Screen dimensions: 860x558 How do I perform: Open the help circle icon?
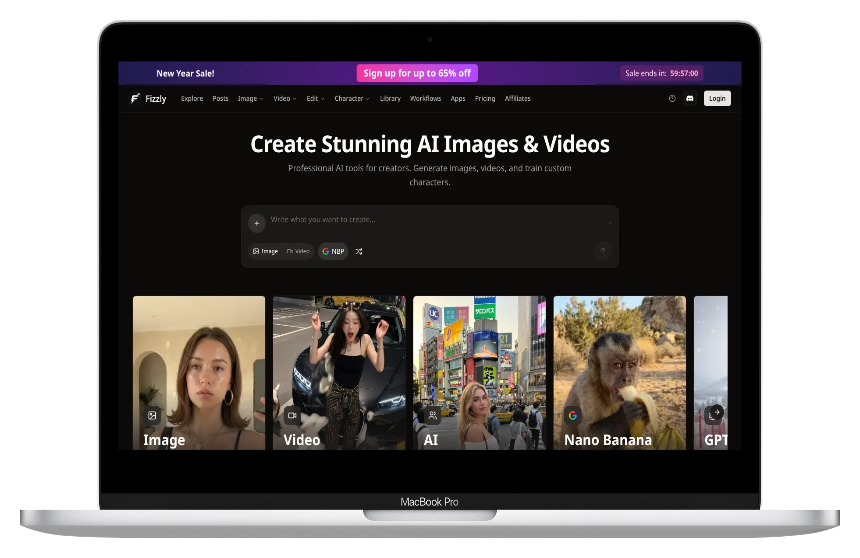672,98
